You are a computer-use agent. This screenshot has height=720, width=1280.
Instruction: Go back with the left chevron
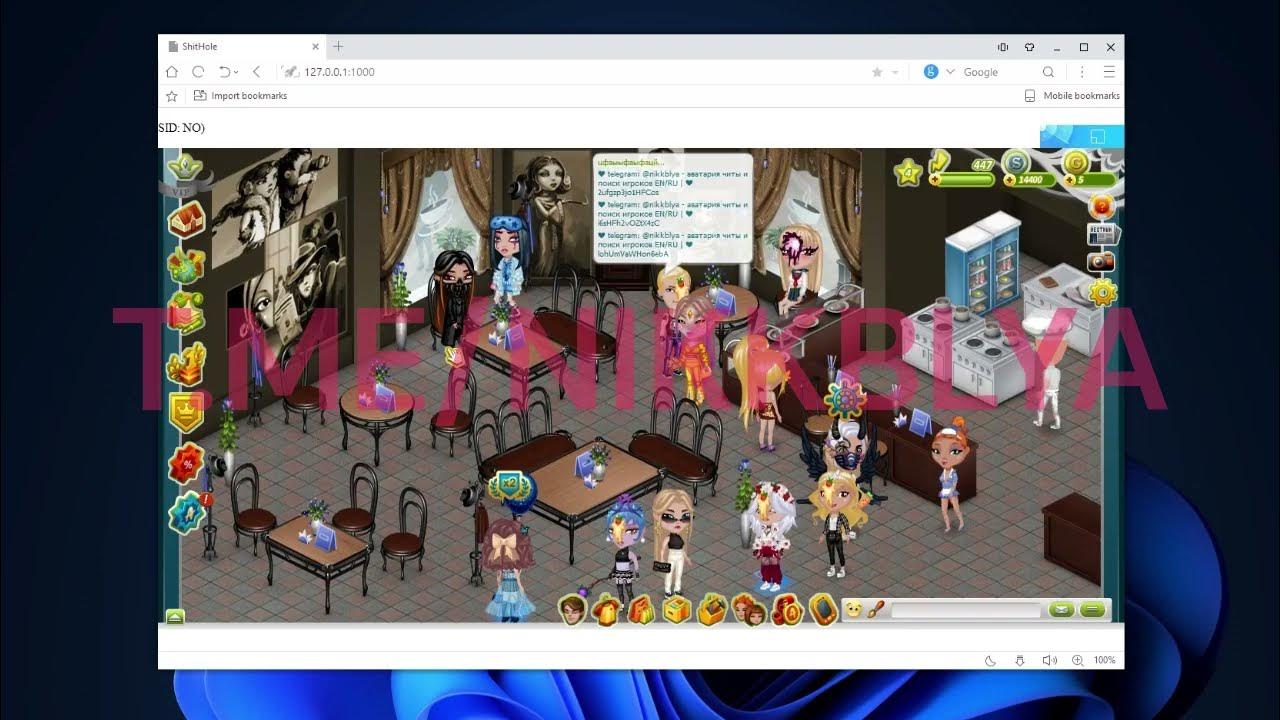256,72
